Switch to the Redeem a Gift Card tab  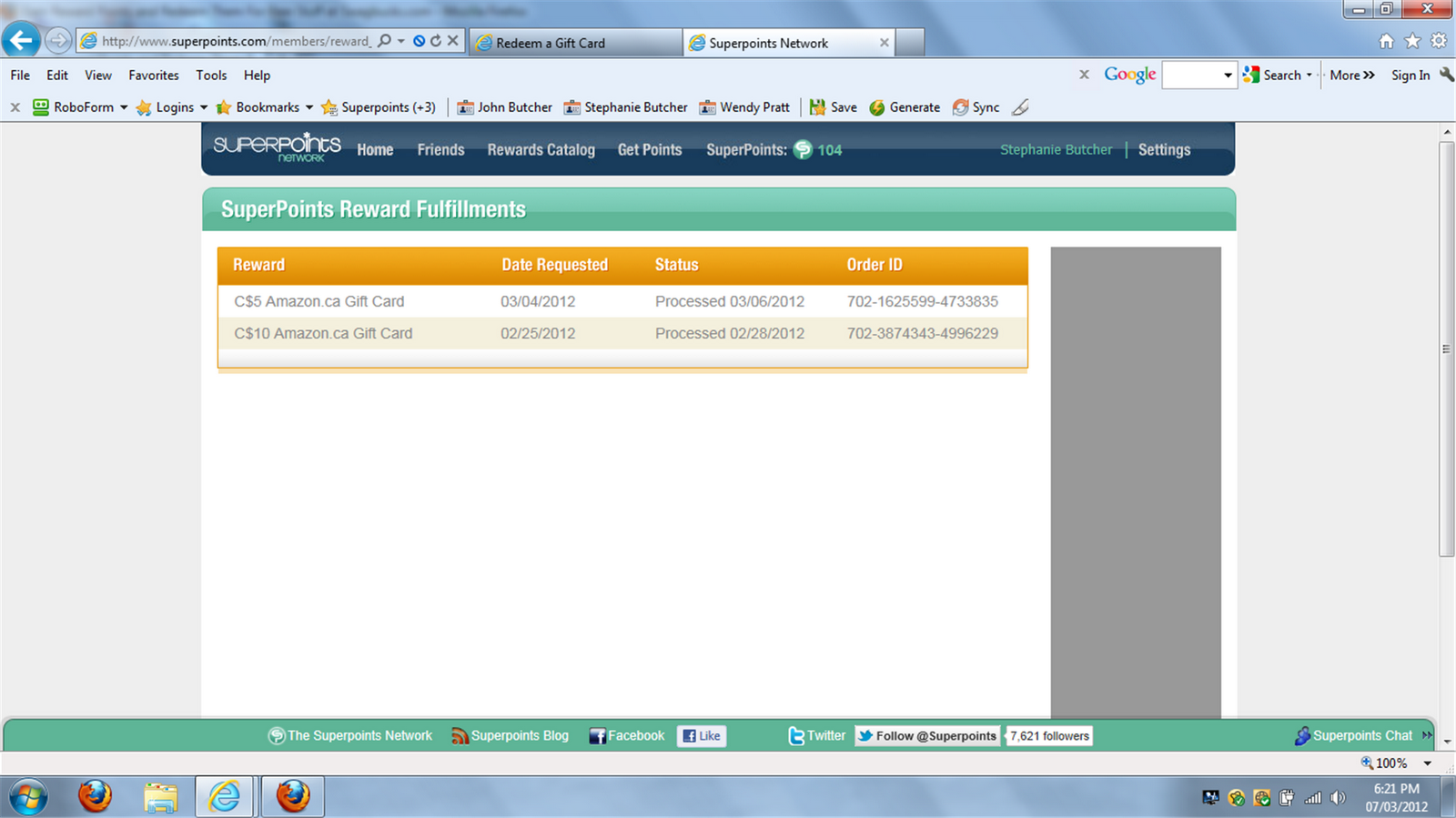575,43
